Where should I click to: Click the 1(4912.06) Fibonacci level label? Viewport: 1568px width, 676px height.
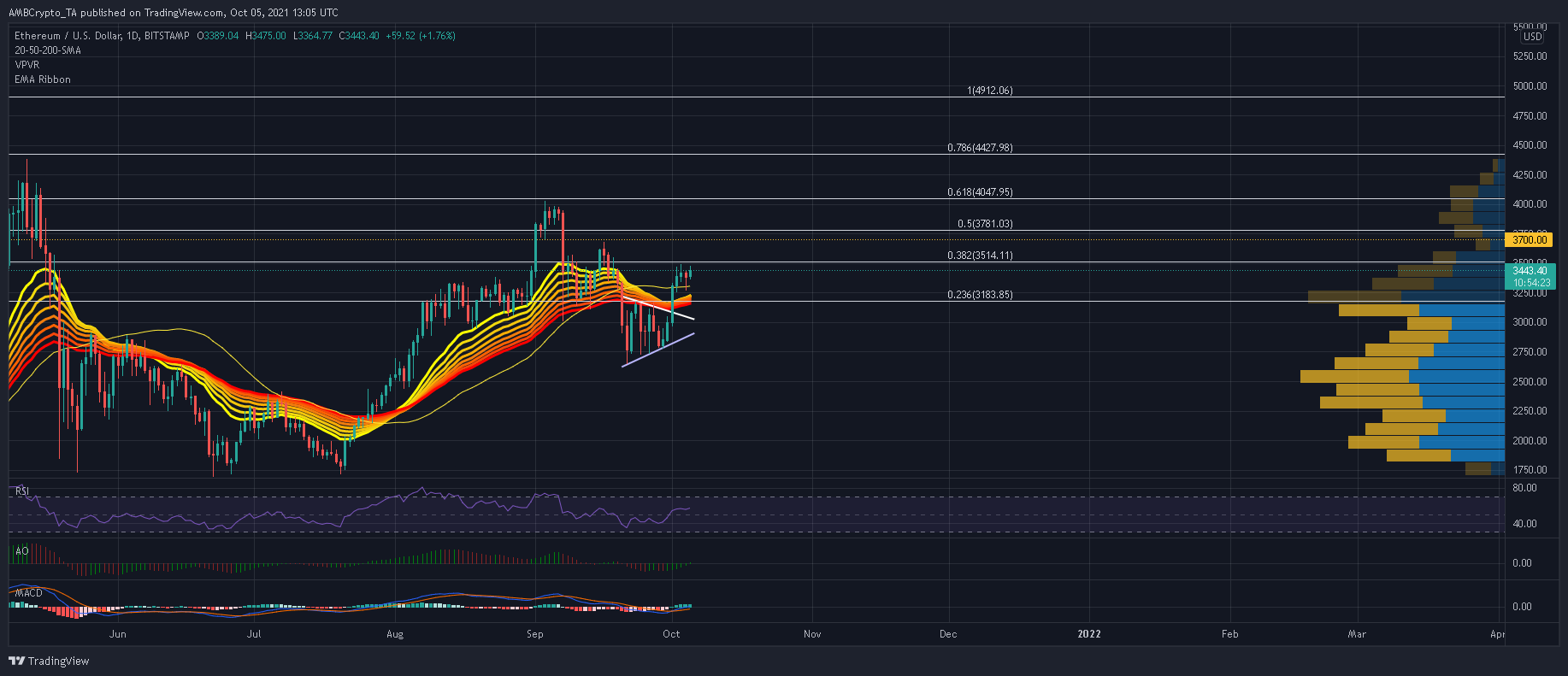tap(989, 91)
